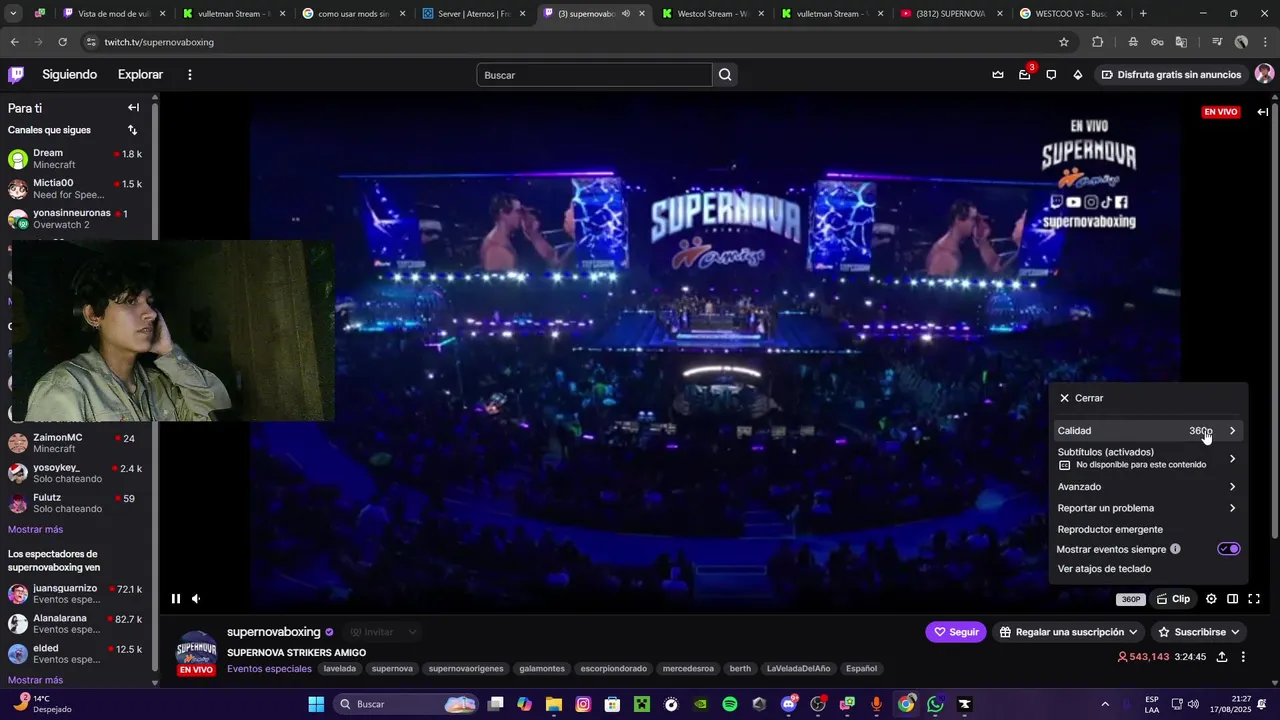Click Disfruta gratis sin anuncios button
1280x720 pixels.
(x=1171, y=75)
